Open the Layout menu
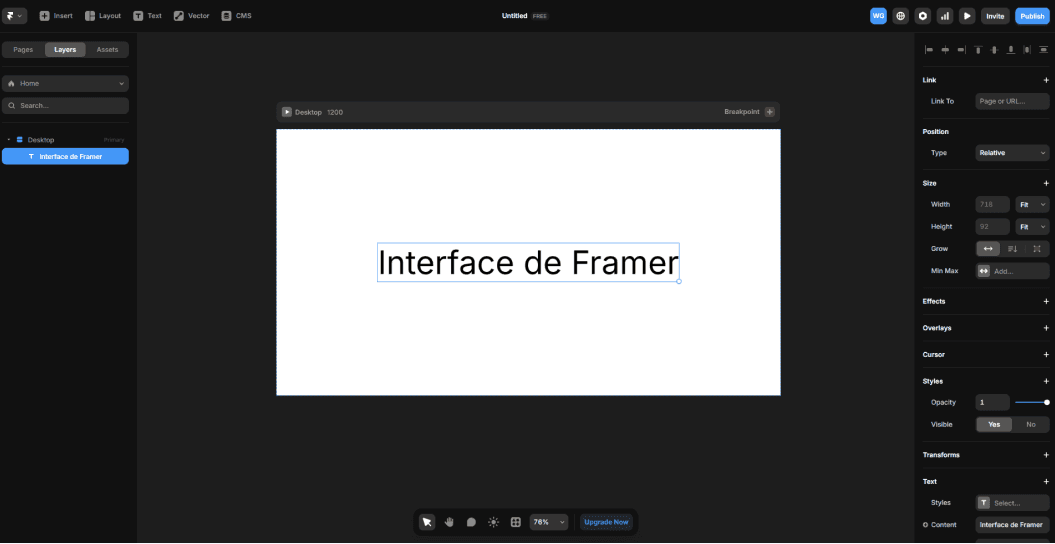 tap(103, 15)
